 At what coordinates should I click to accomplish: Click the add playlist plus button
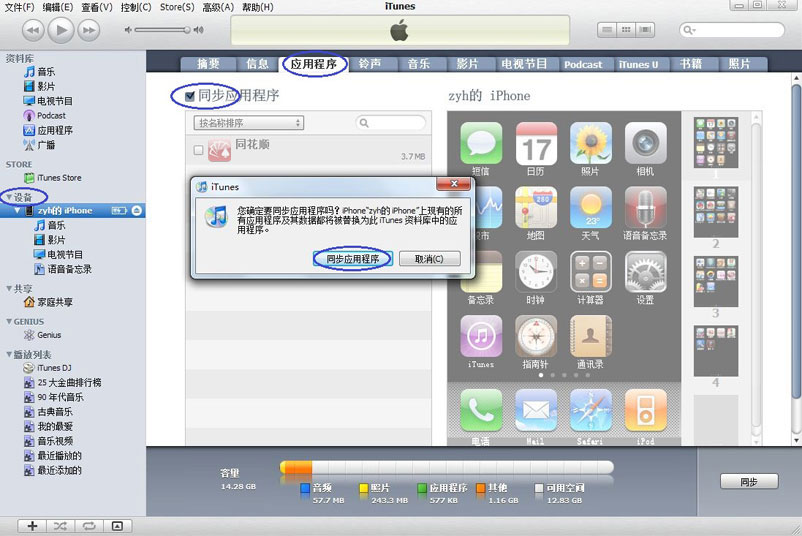(32, 526)
